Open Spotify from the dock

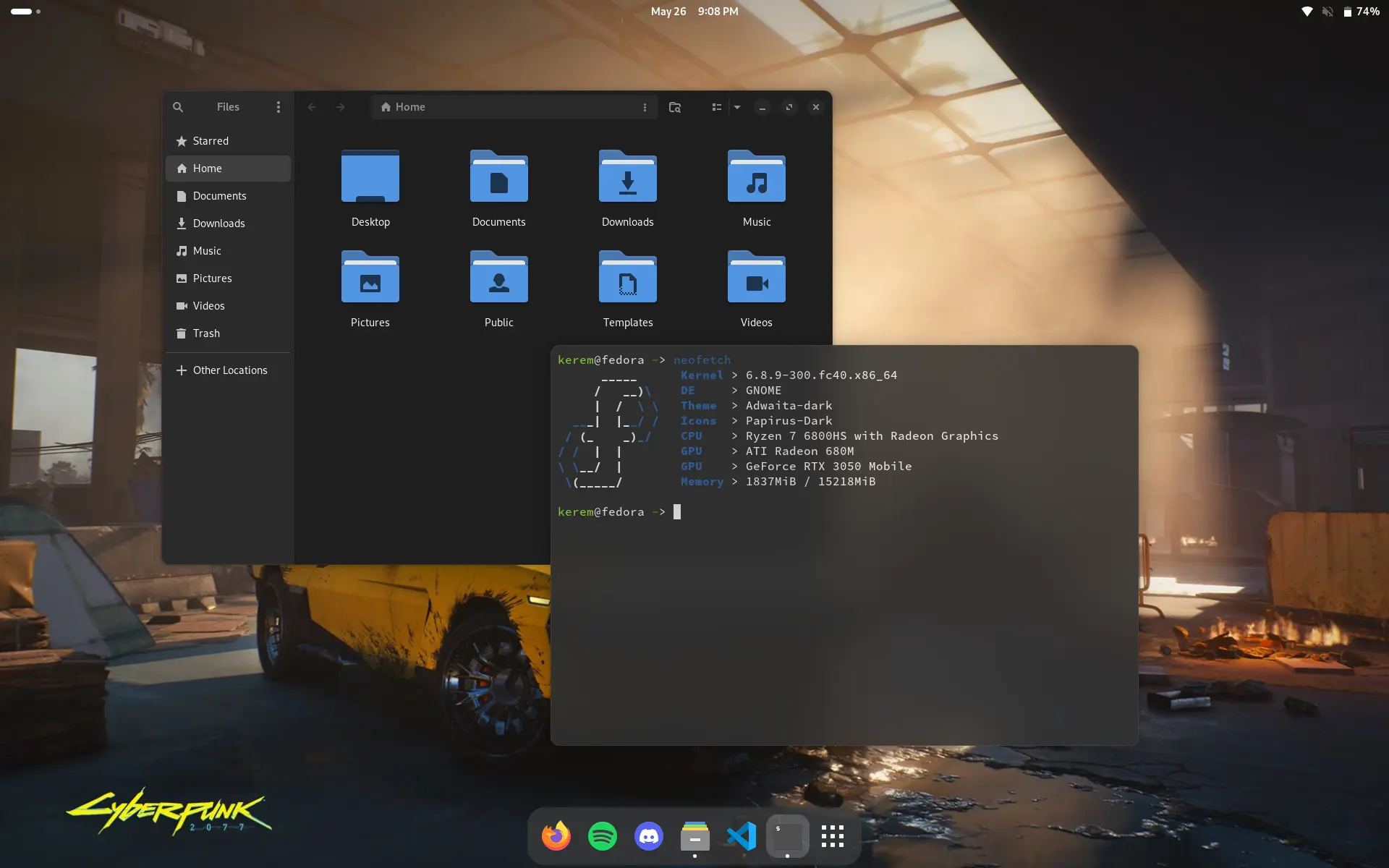click(603, 836)
